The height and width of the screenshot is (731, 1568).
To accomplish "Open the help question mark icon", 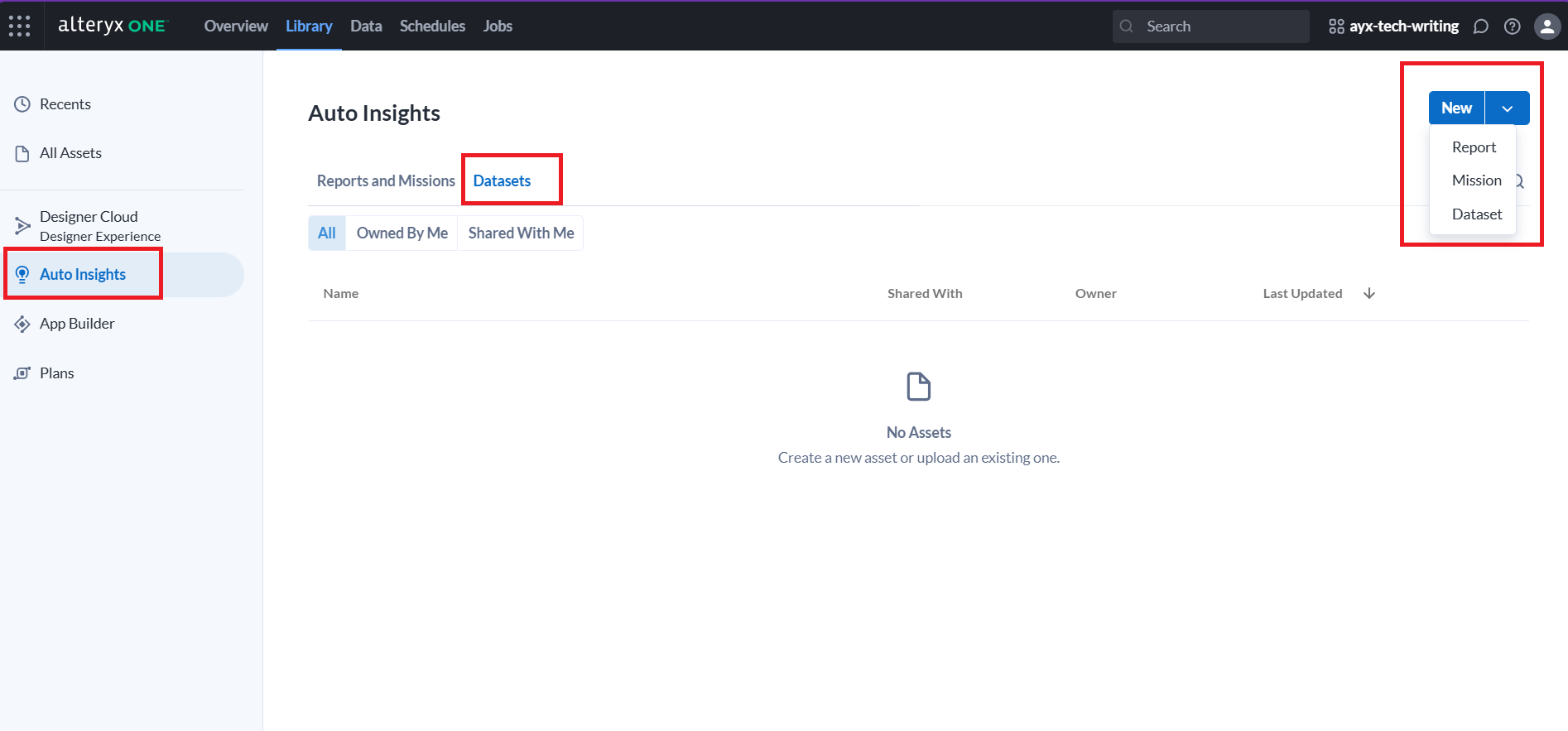I will click(x=1512, y=26).
